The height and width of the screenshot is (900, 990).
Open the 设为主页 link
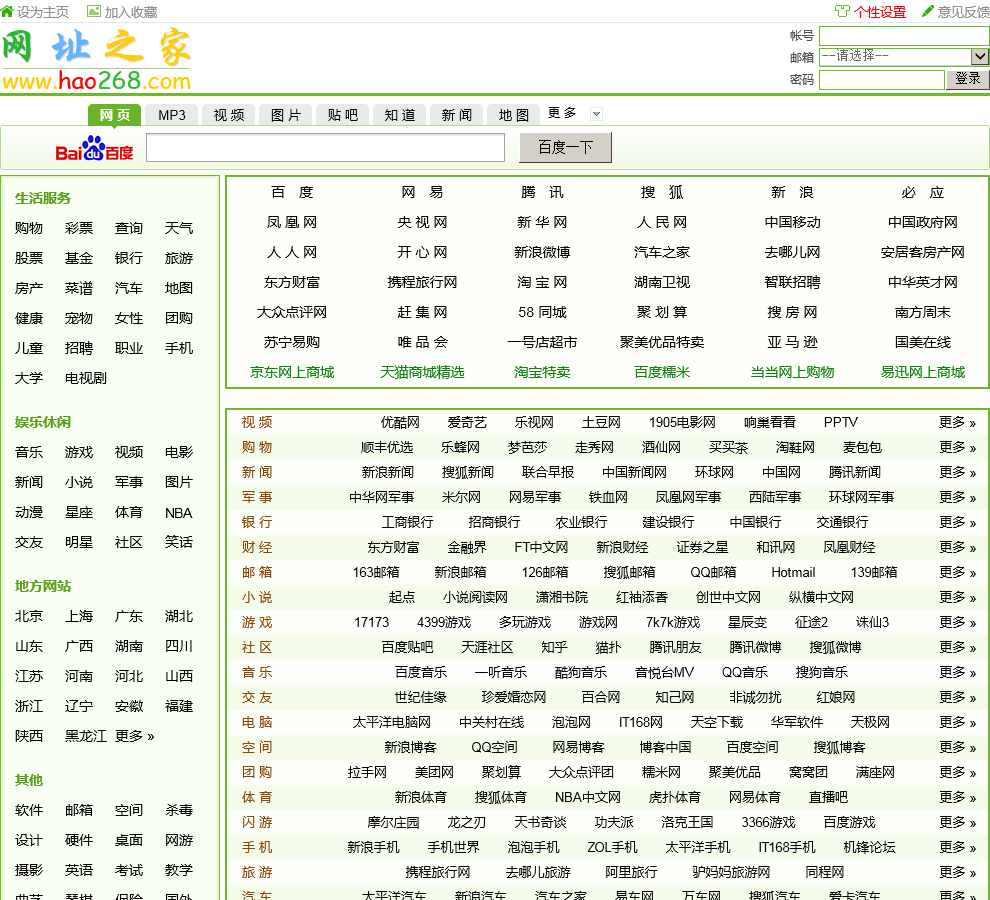(43, 12)
